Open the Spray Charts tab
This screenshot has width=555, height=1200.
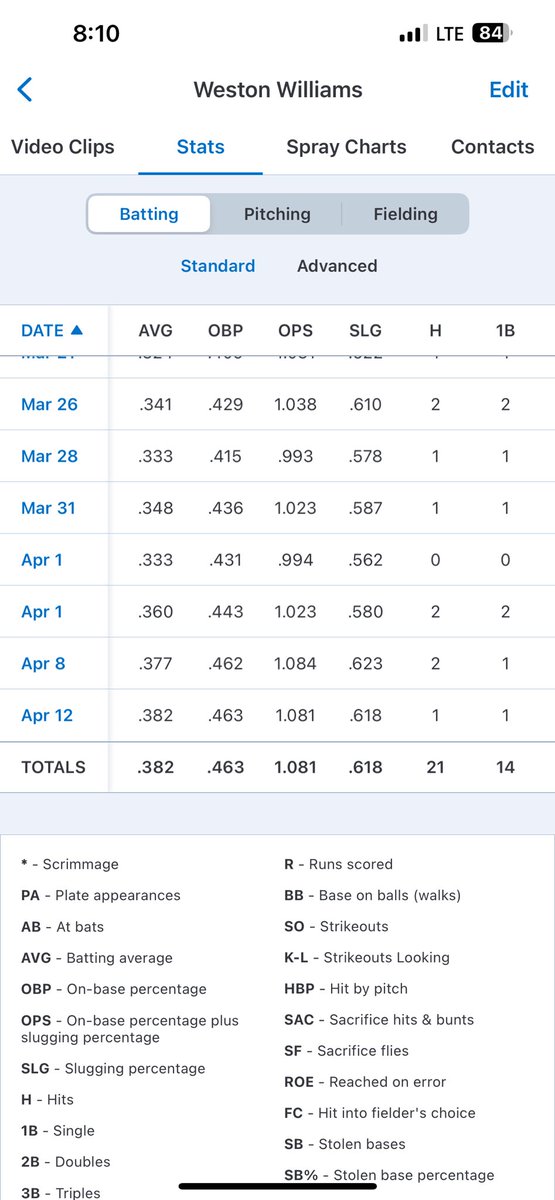coord(346,146)
